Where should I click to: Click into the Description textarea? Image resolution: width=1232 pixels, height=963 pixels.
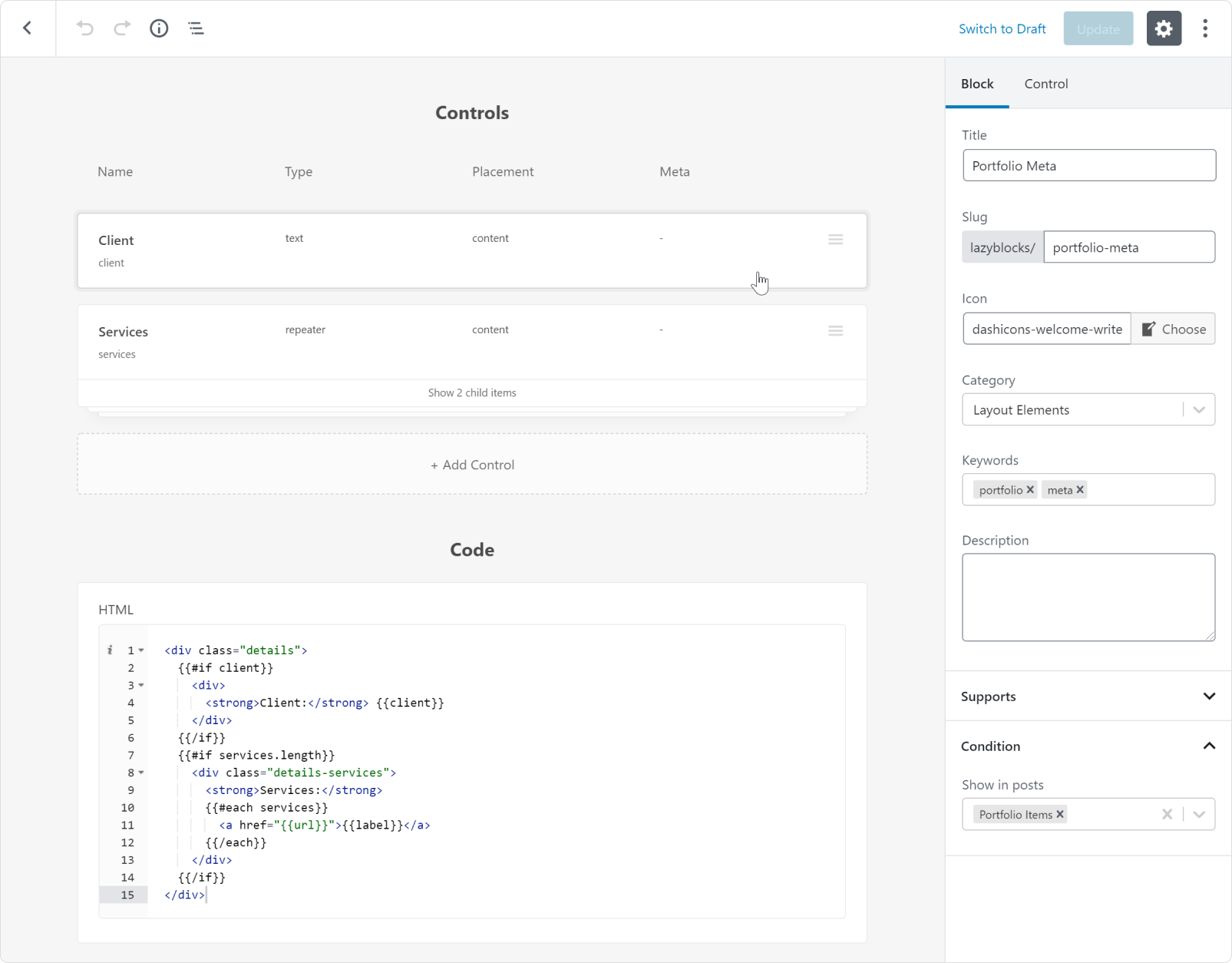pos(1088,597)
